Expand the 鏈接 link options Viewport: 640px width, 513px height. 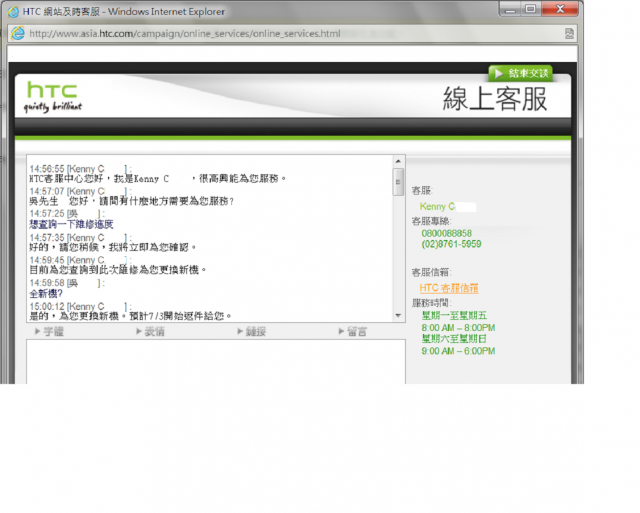click(x=252, y=331)
